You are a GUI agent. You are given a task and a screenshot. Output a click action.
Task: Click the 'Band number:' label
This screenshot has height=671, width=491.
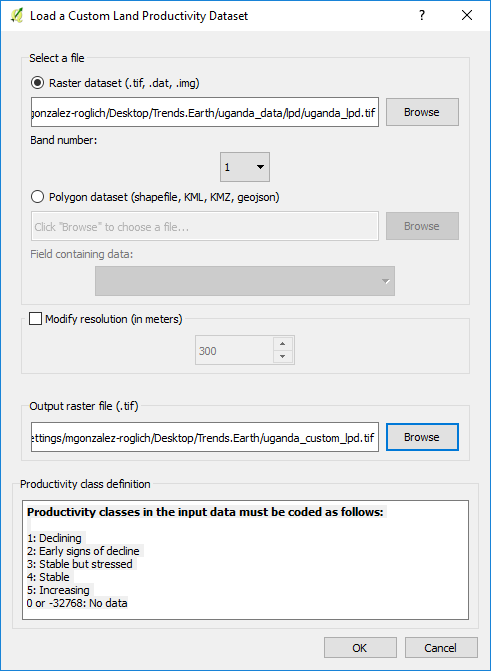coord(64,140)
